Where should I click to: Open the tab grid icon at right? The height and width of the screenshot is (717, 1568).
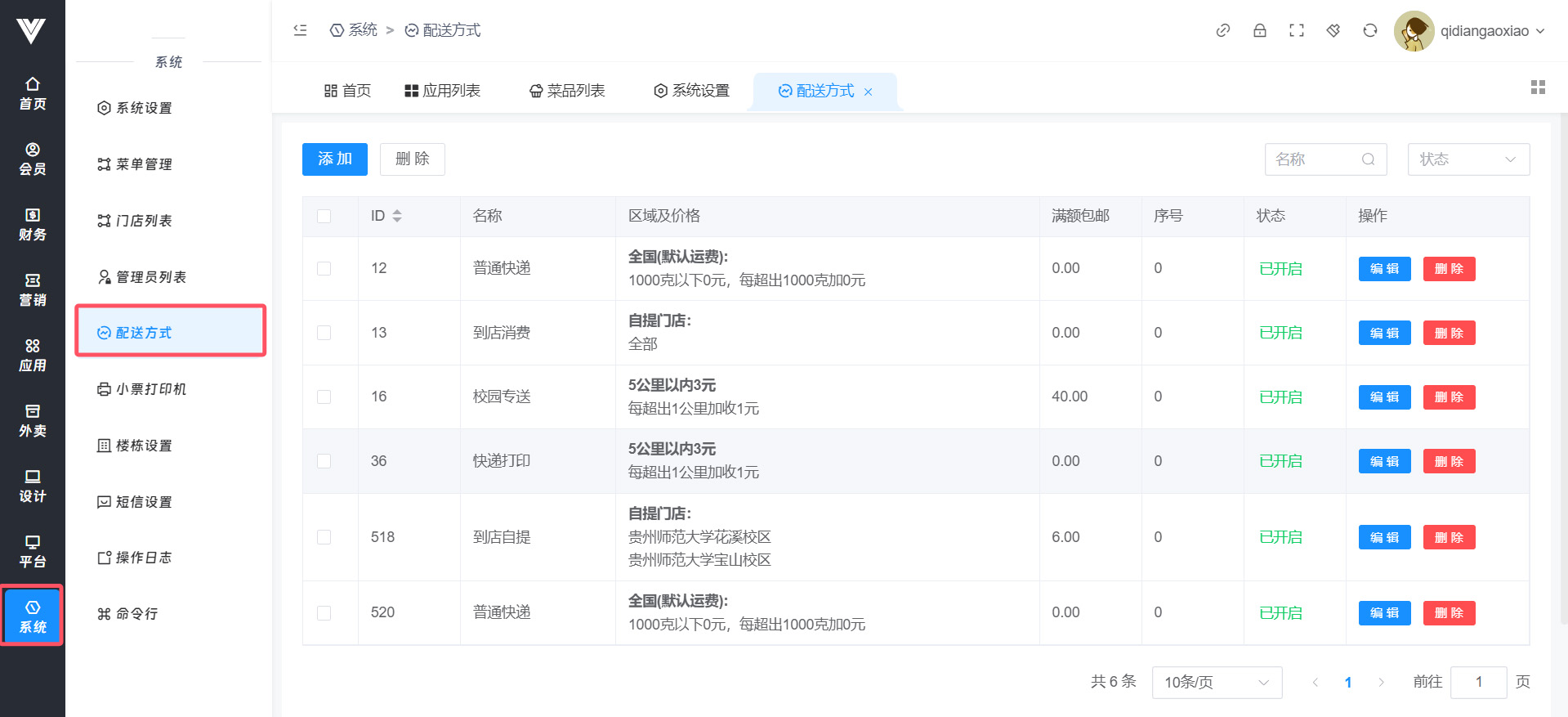(1537, 87)
